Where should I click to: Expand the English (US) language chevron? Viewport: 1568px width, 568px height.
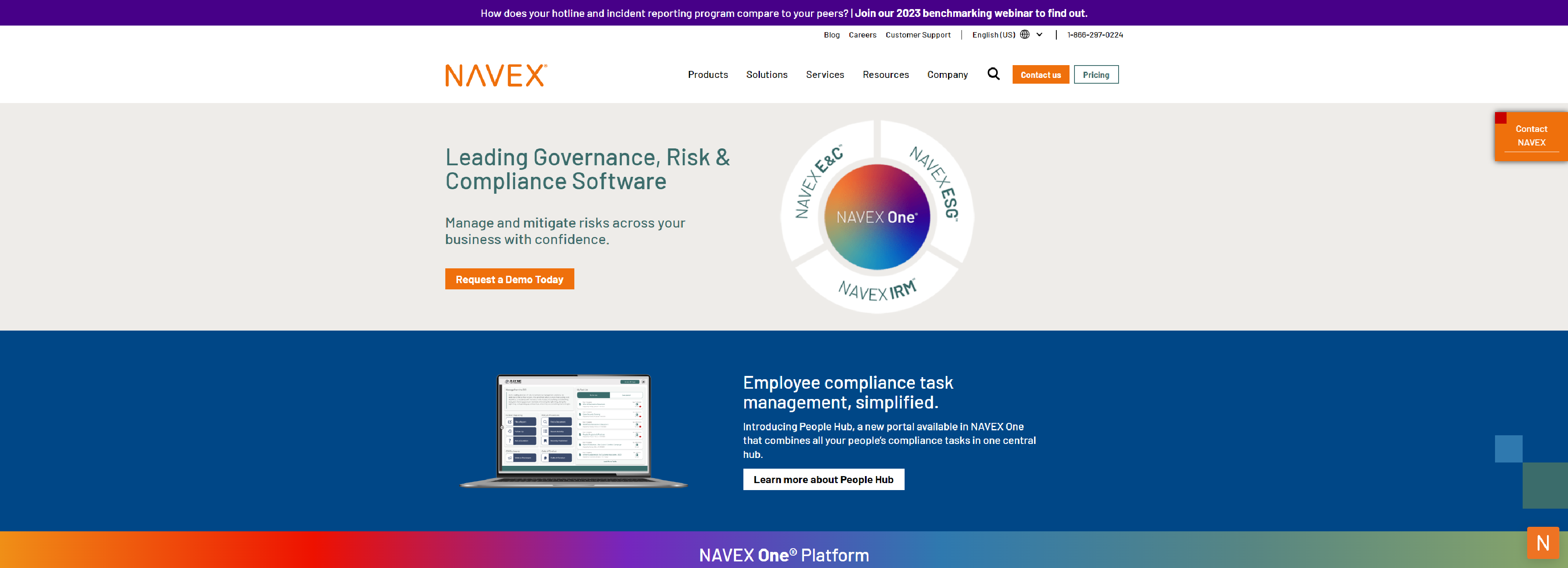coord(1040,35)
